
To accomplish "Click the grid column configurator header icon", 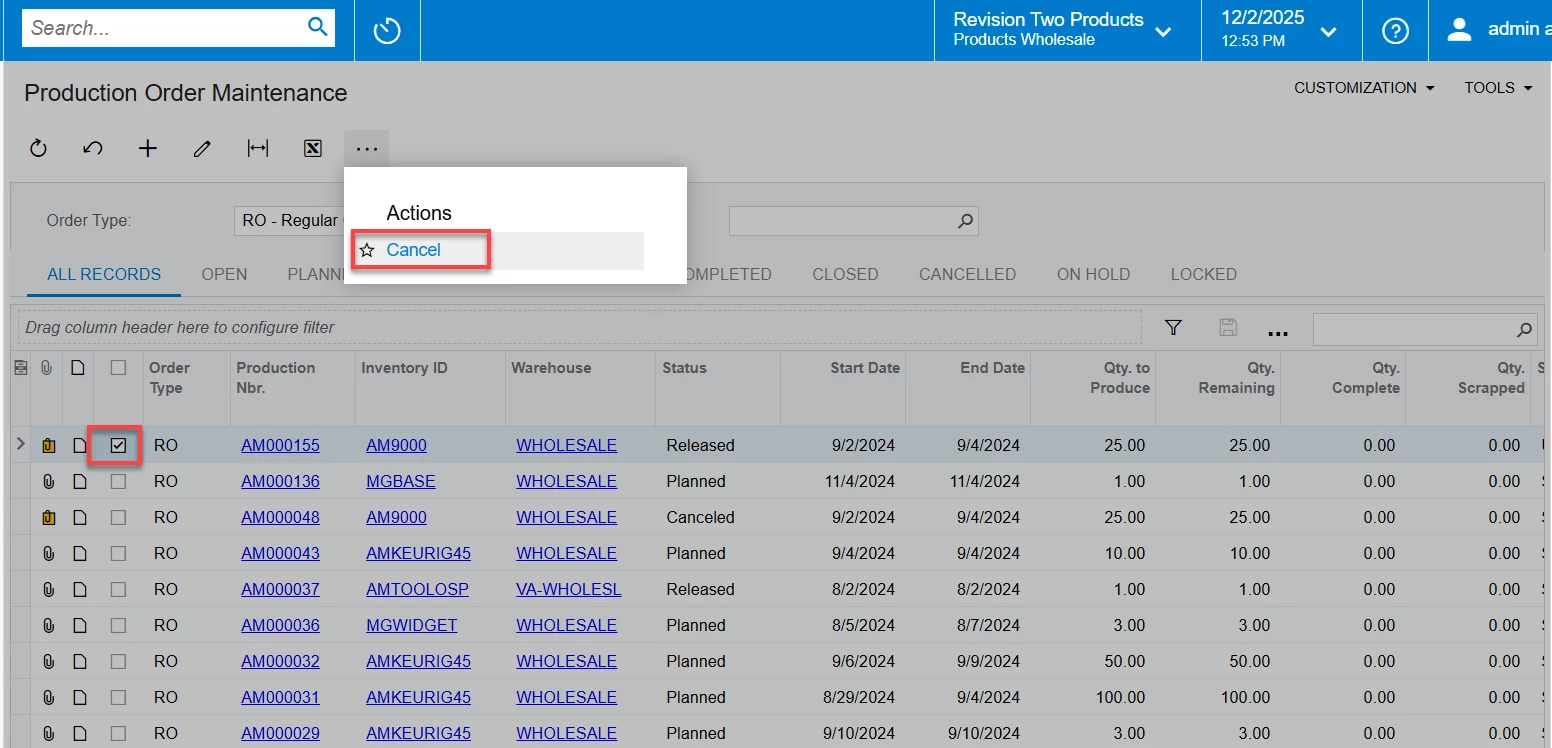I will [x=20, y=369].
